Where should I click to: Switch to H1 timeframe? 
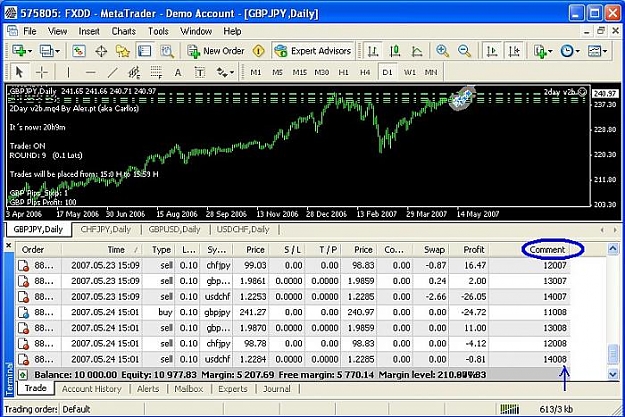point(343,73)
